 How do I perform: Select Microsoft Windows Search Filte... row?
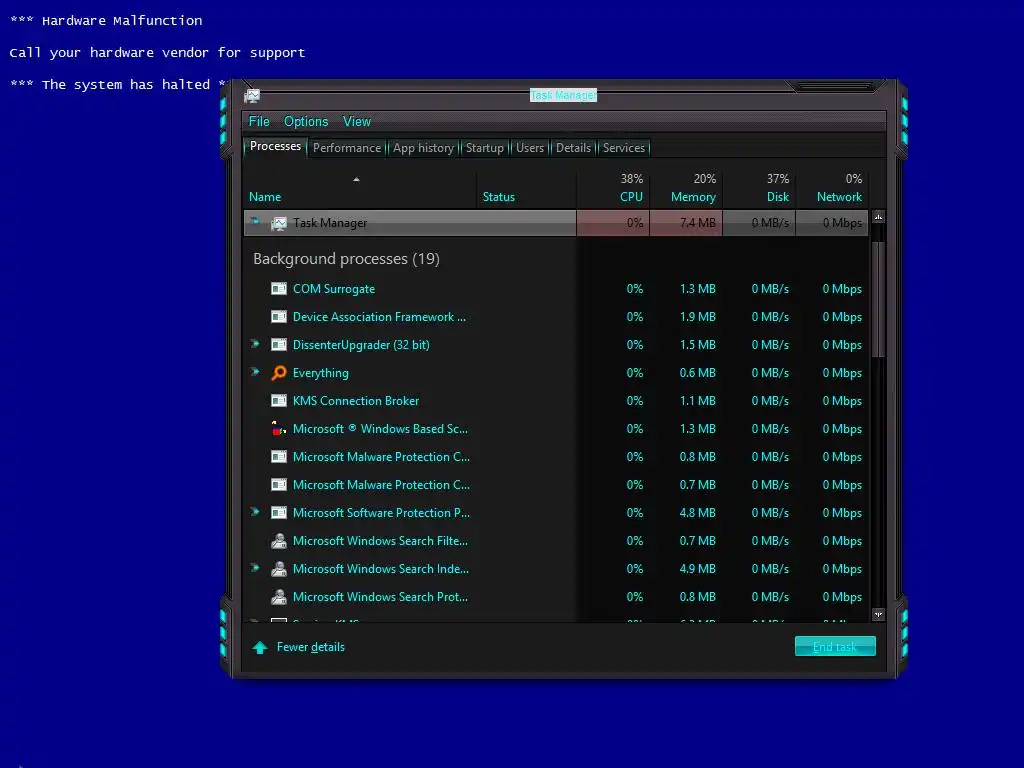pos(556,541)
